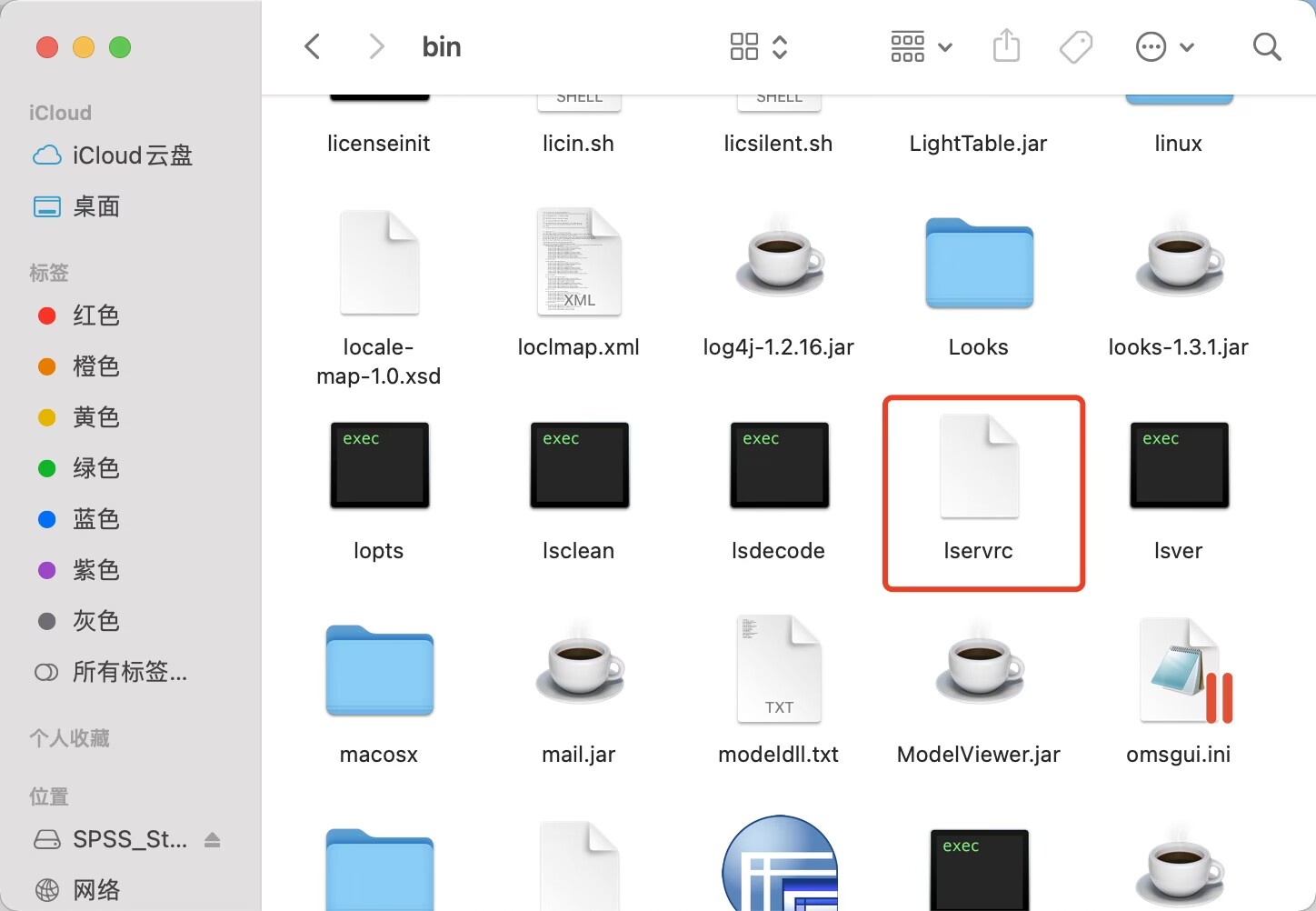Select the jar icon below omsgui.ini
The width and height of the screenshot is (1316, 911).
[x=1179, y=867]
